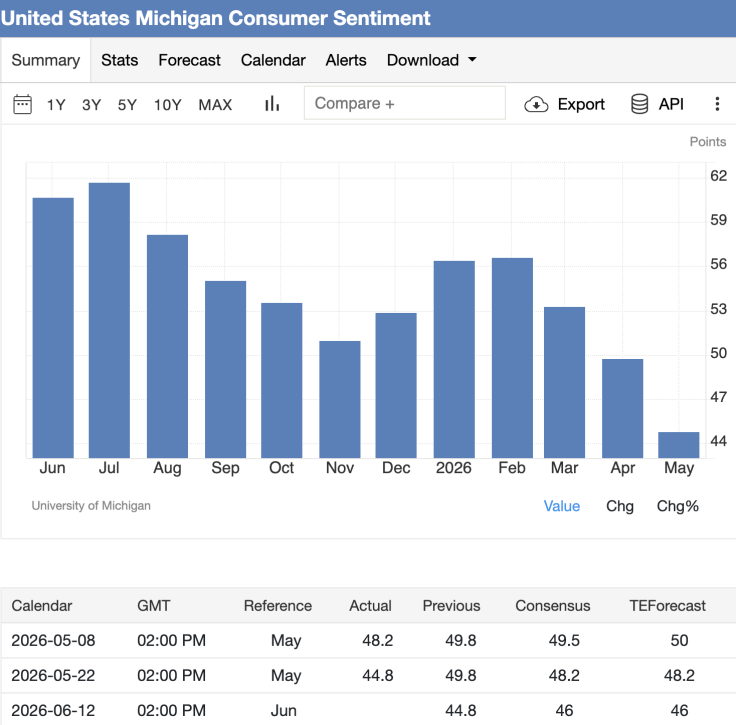Image resolution: width=736 pixels, height=725 pixels.
Task: Select the 1Y time range
Action: 56,105
